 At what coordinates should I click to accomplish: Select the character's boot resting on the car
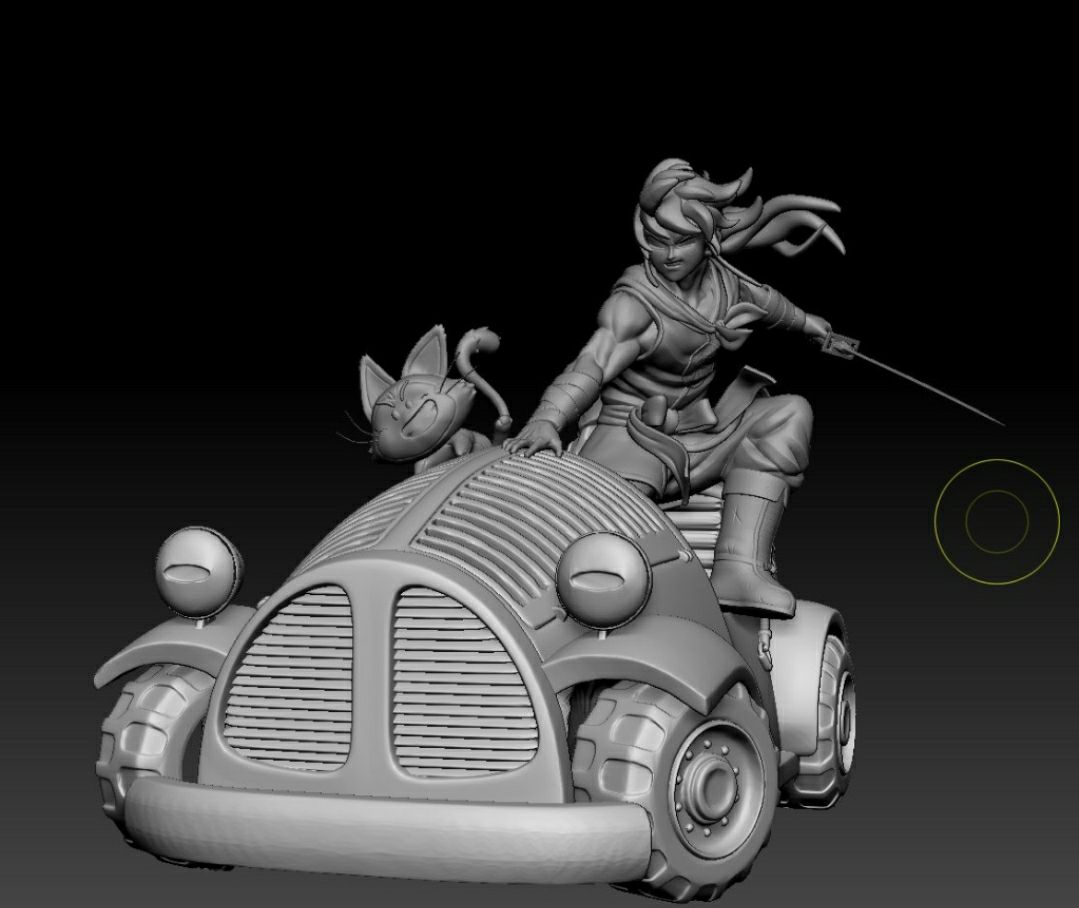752,545
